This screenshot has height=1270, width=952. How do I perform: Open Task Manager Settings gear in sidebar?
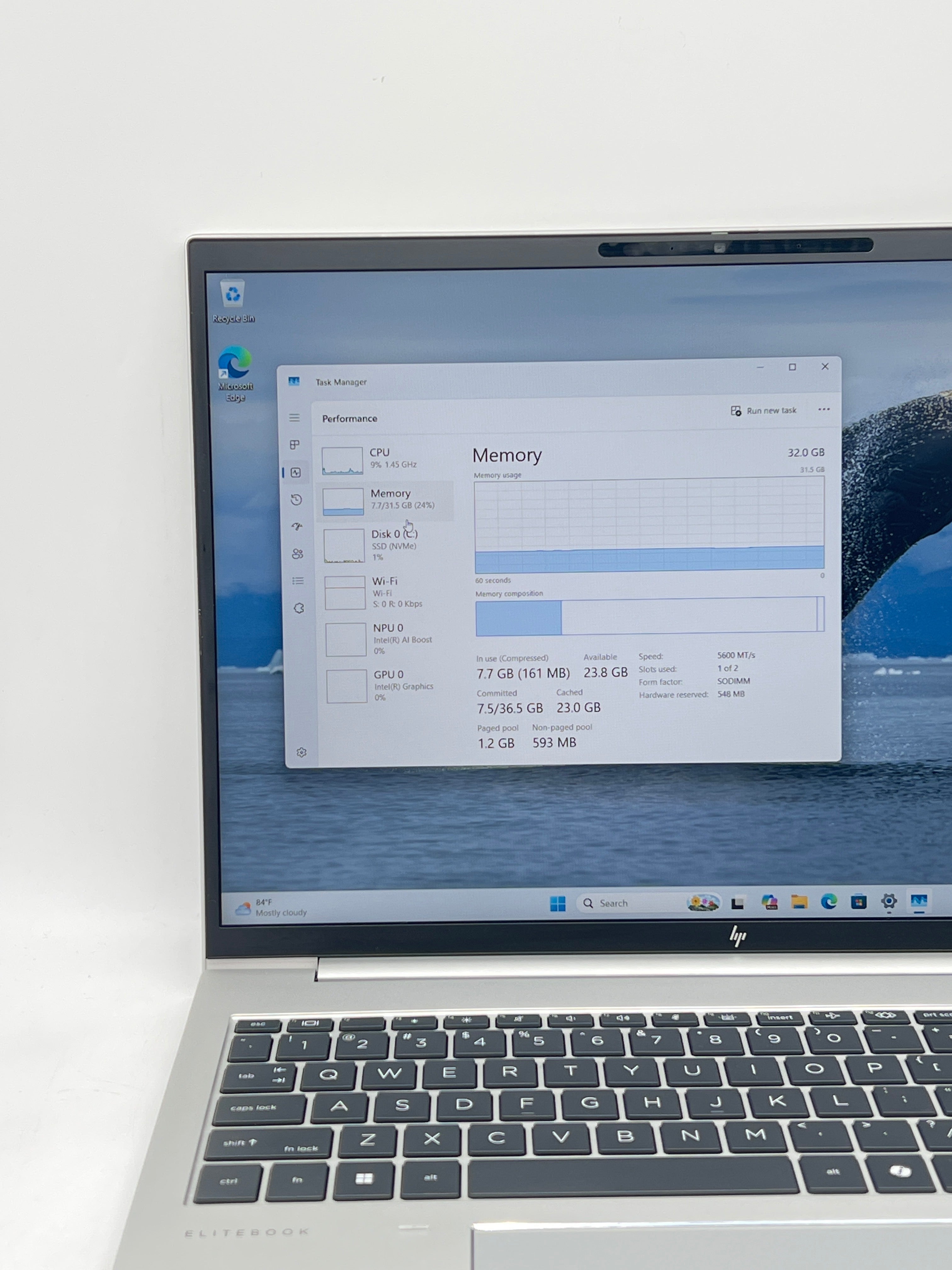[301, 753]
